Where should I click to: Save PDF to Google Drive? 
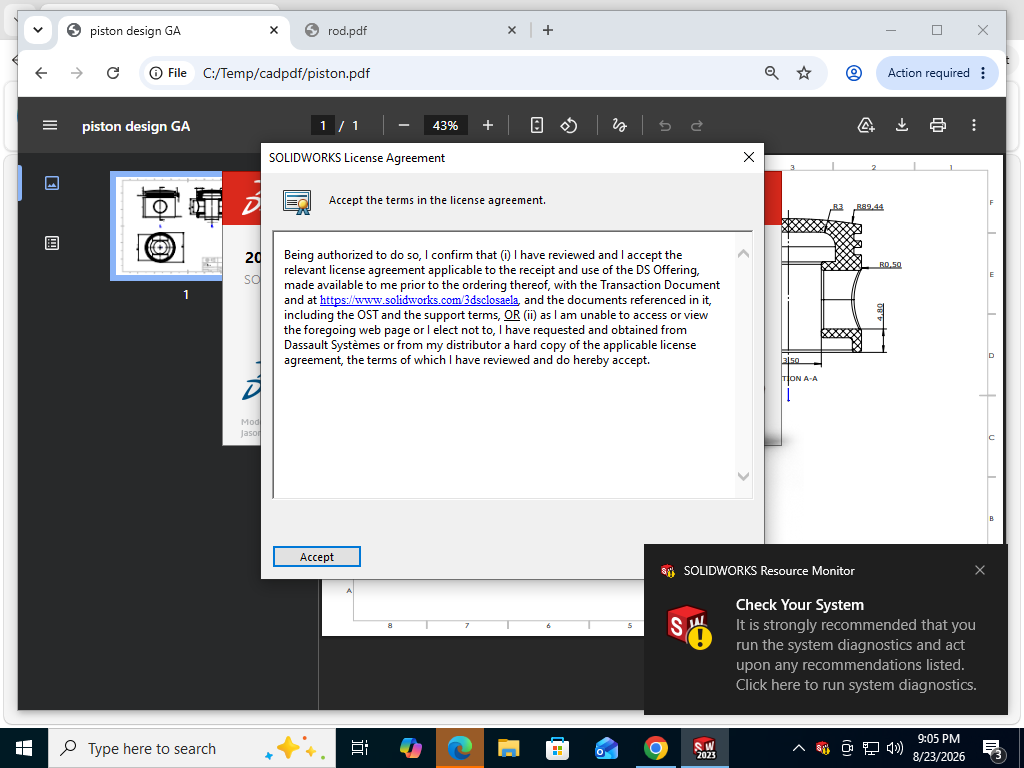866,125
